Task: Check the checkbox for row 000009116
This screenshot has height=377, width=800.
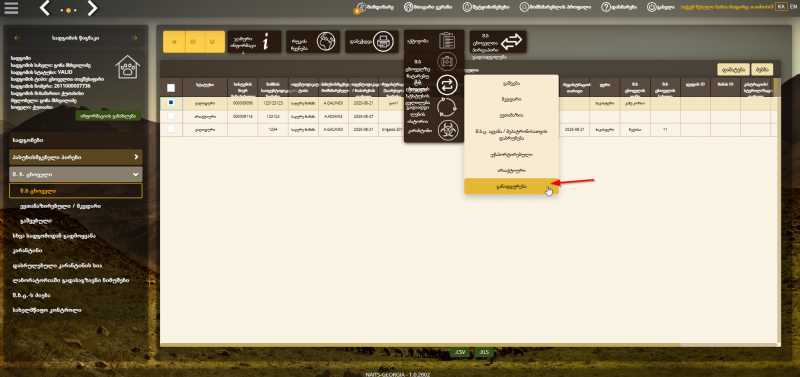Action: coord(171,116)
